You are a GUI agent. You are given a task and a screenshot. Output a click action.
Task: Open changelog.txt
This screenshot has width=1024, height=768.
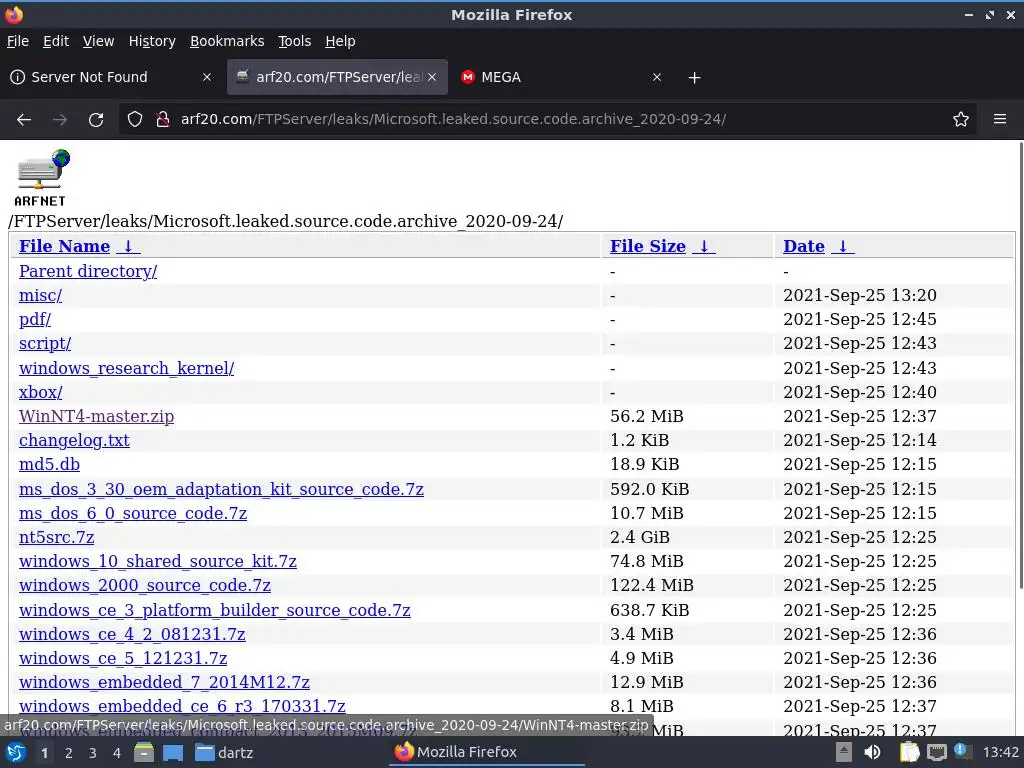click(74, 441)
